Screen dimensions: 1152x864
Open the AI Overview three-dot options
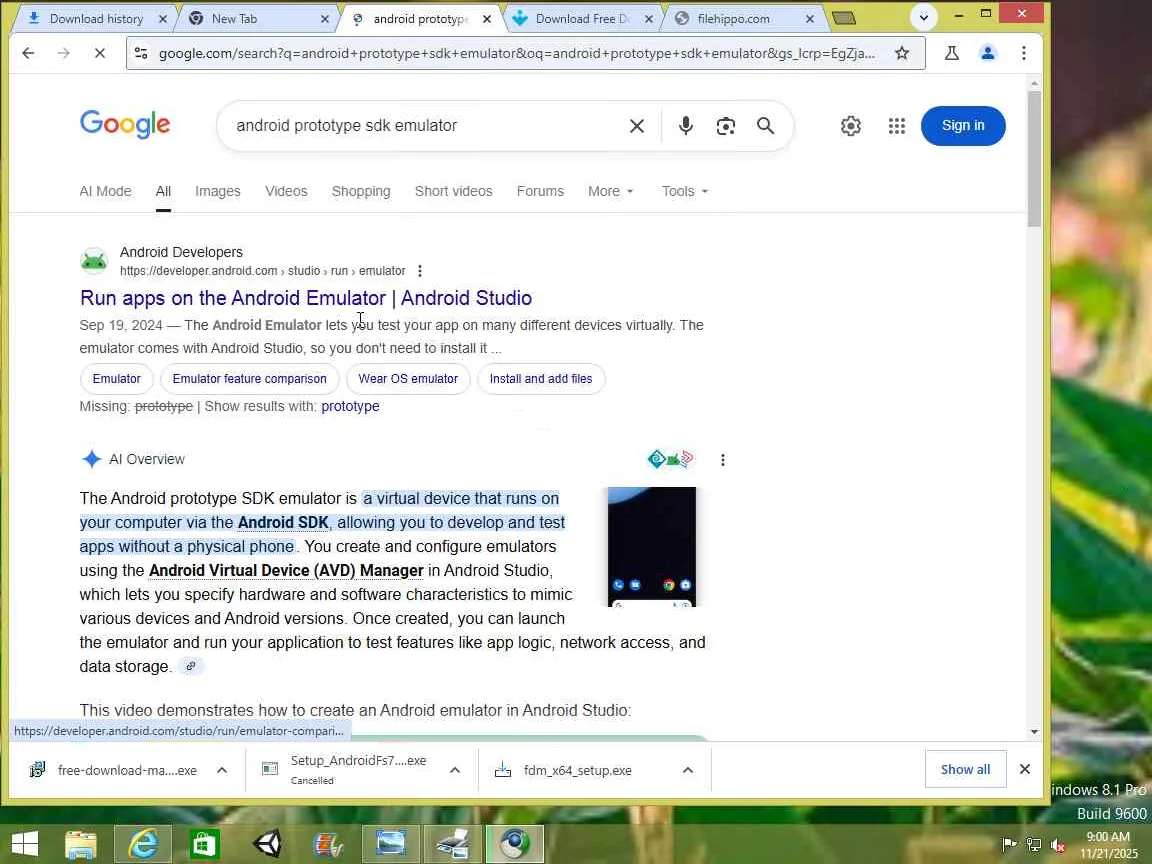[x=723, y=460]
